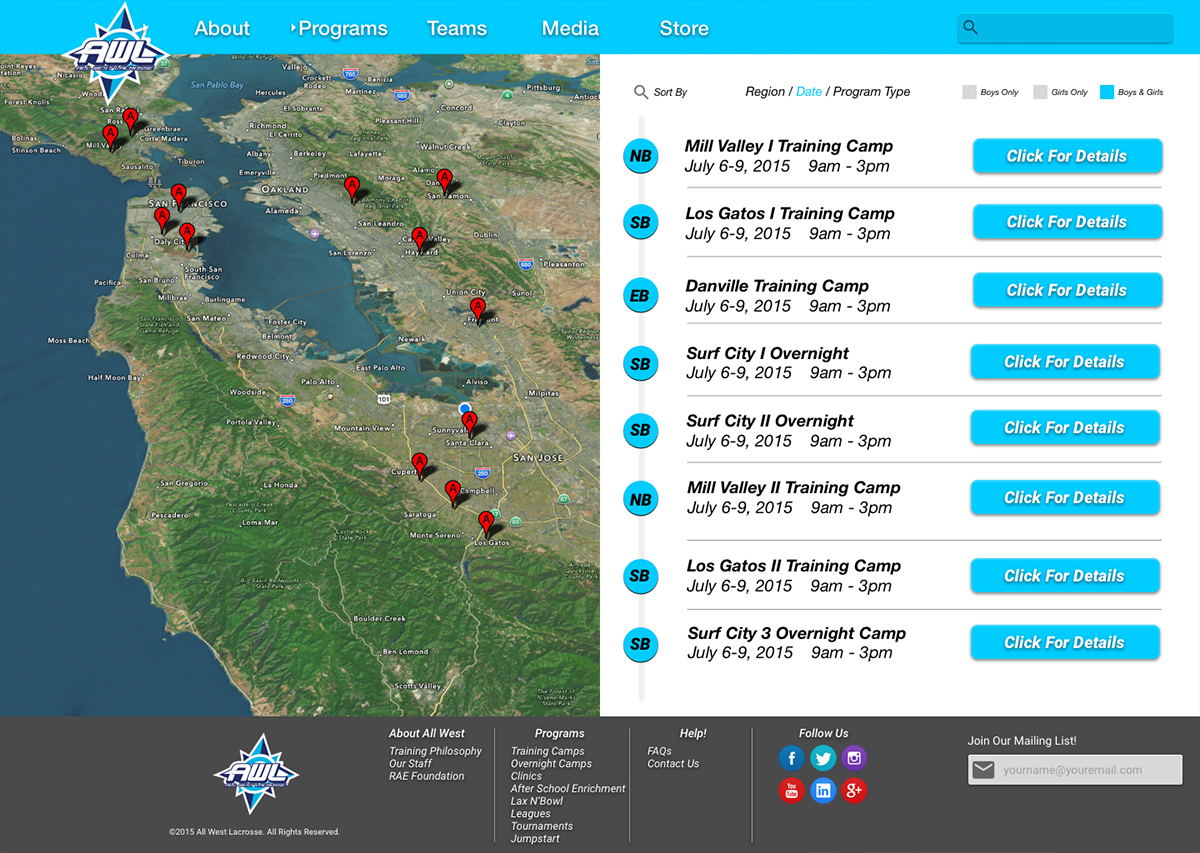Open the Twitter social icon
1200x853 pixels.
[823, 758]
